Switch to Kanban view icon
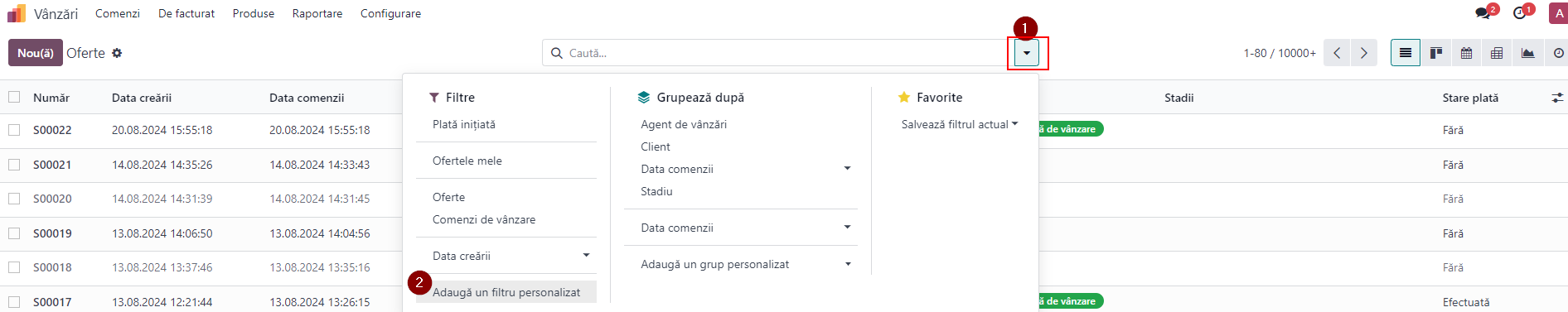This screenshot has width=1568, height=312. [1436, 53]
